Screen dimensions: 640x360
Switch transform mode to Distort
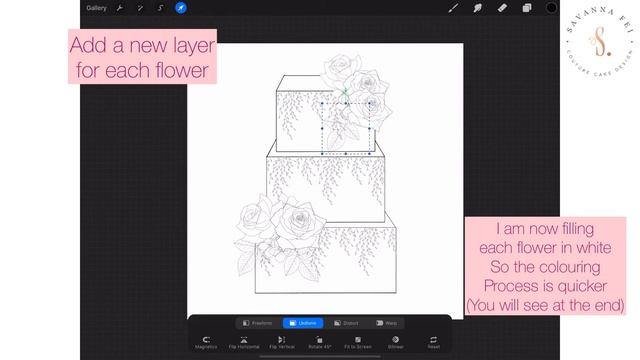pos(346,323)
